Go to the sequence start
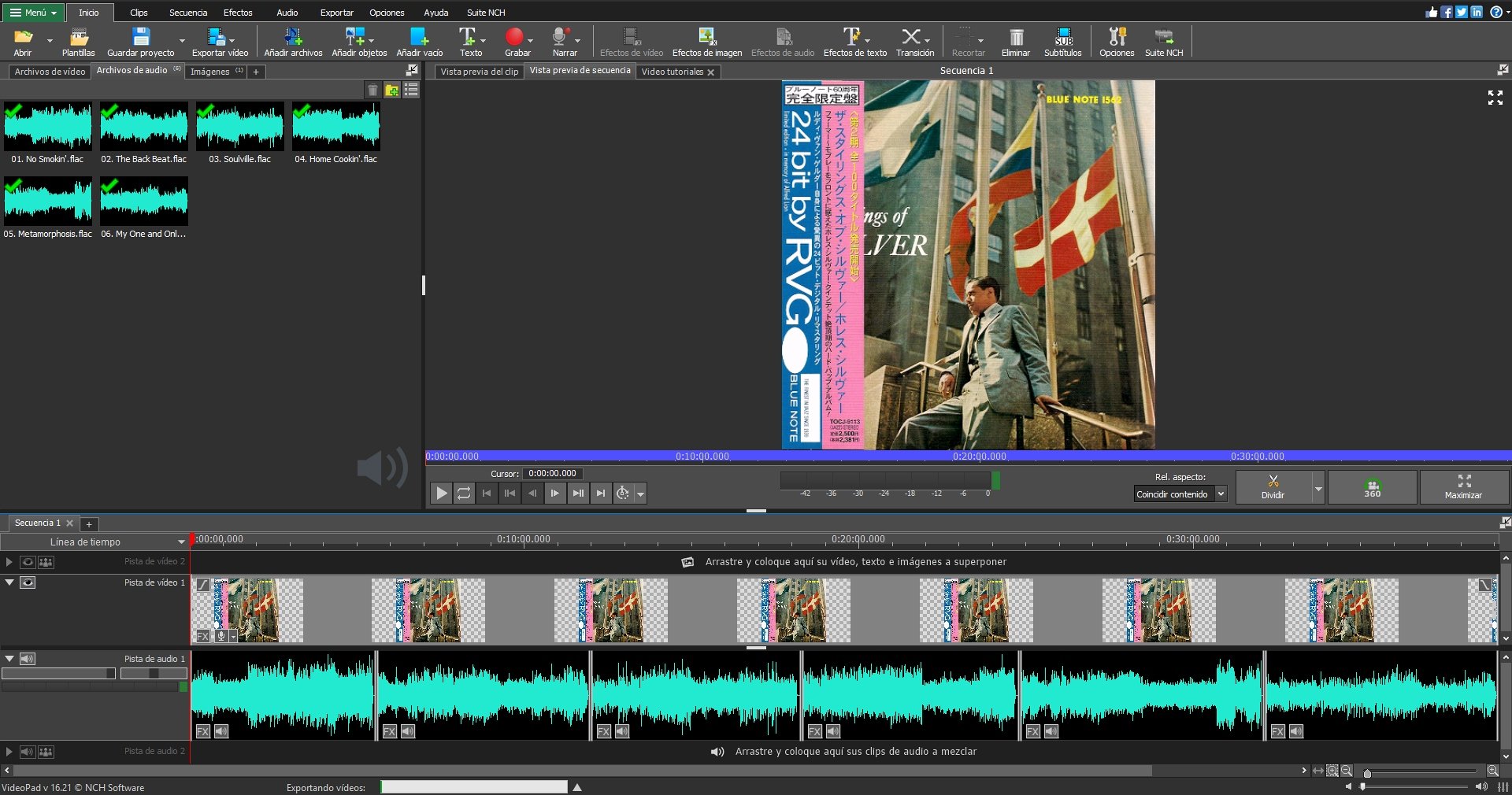This screenshot has height=795, width=1512. (487, 494)
